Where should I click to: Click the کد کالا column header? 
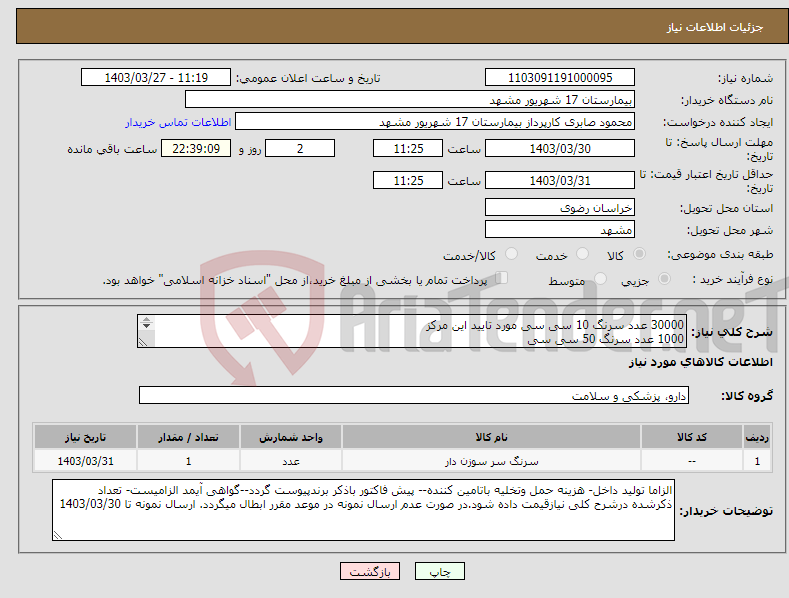pos(691,437)
